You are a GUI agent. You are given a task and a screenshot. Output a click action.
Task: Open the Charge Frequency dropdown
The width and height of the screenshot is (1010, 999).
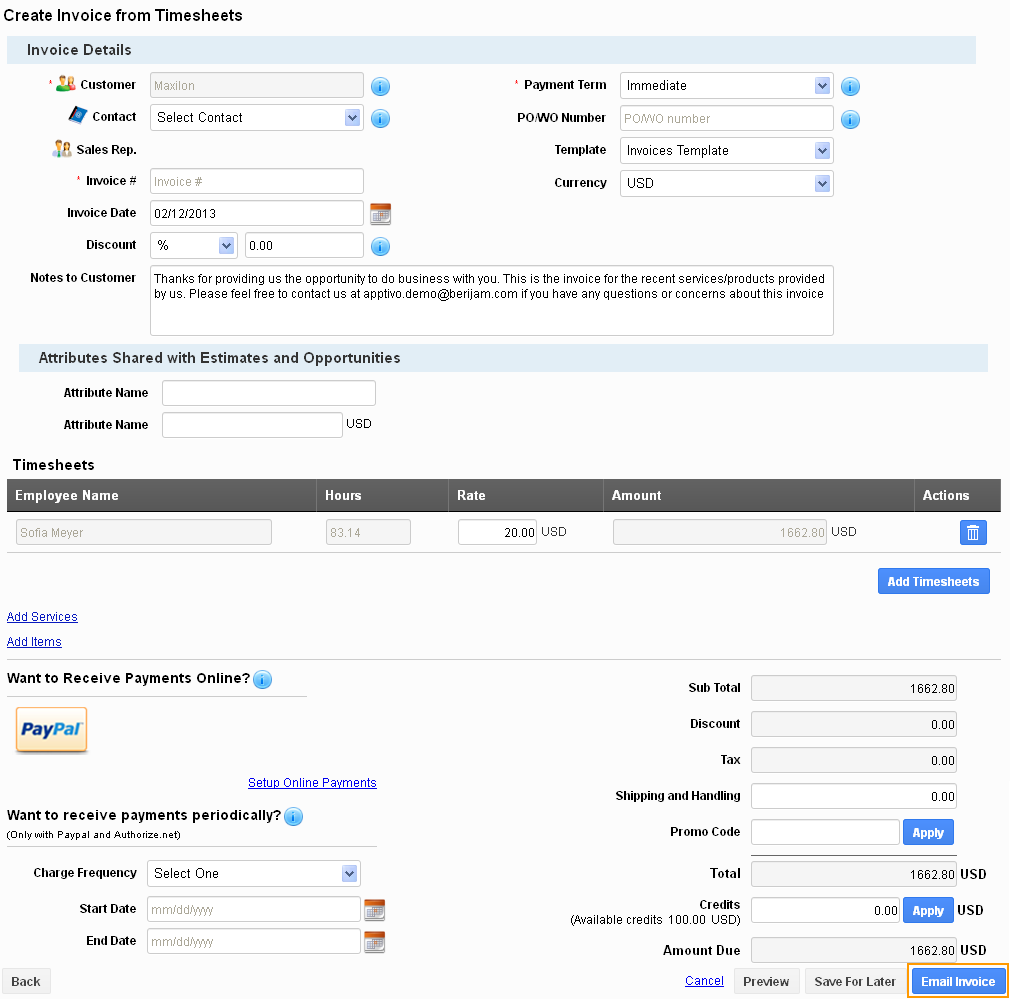[x=253, y=872]
